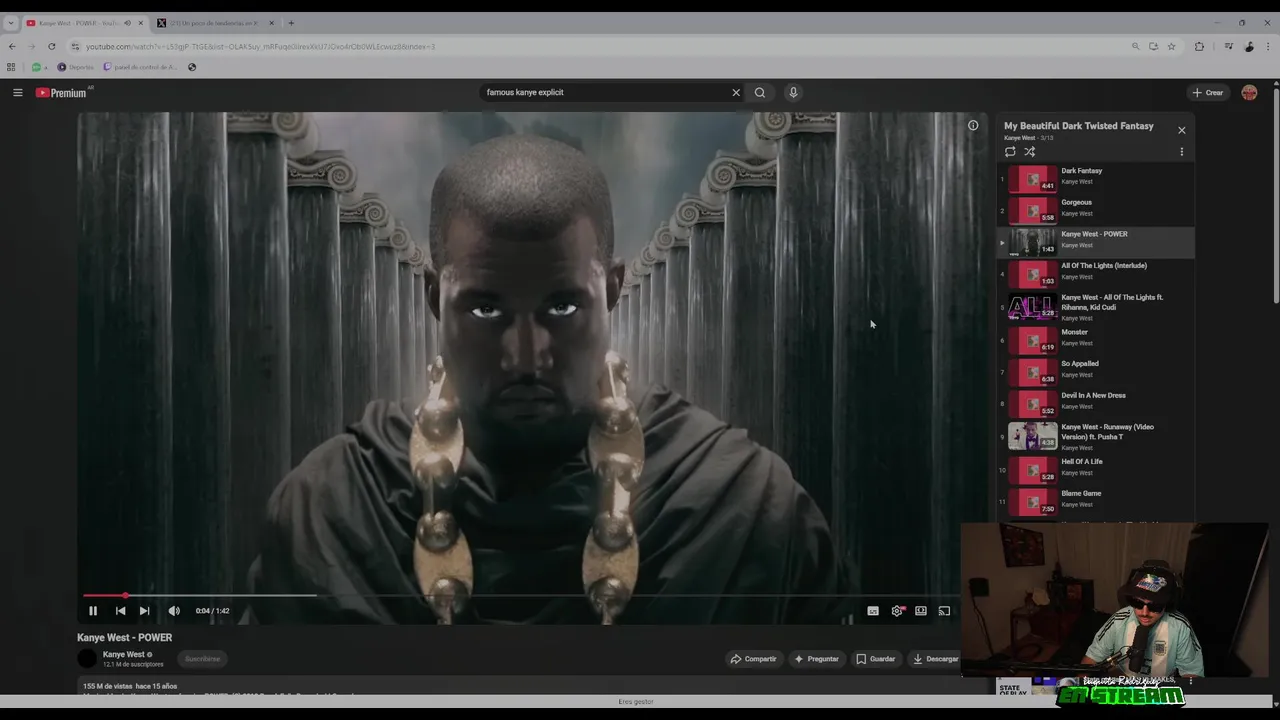Open the bookmarks bar apps grid
Screen dimensions: 1280x720
[11, 67]
